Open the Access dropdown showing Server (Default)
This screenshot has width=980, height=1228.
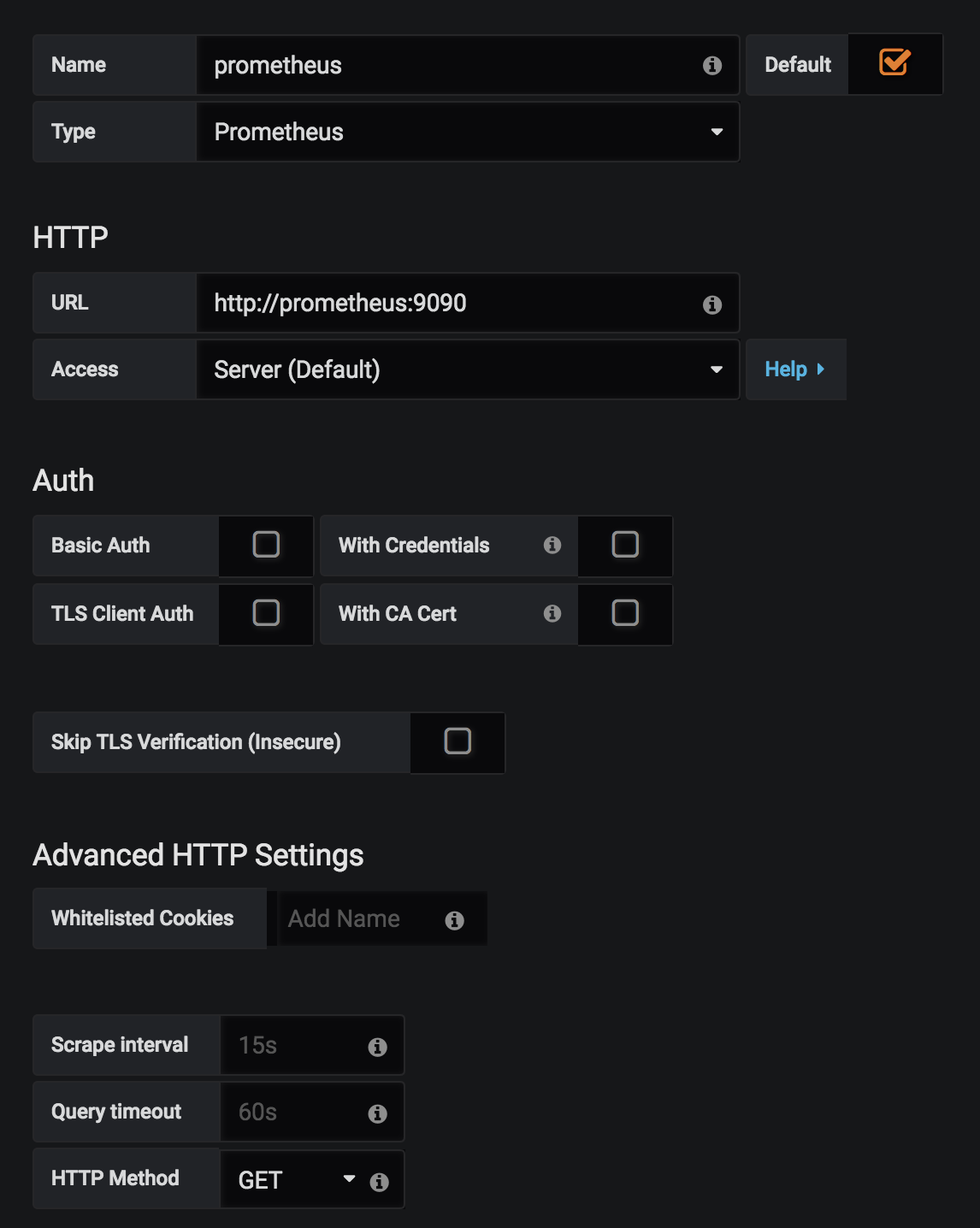click(x=468, y=369)
